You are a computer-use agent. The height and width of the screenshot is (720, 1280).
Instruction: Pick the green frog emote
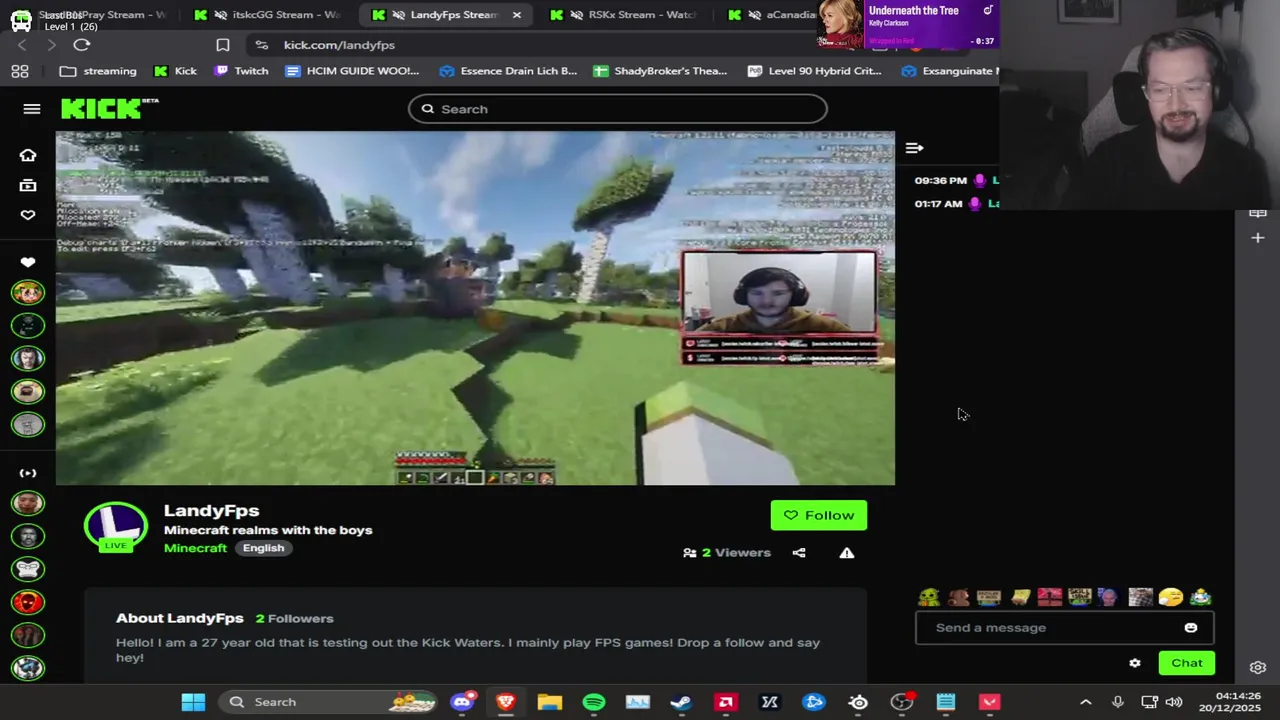pyautogui.click(x=929, y=597)
